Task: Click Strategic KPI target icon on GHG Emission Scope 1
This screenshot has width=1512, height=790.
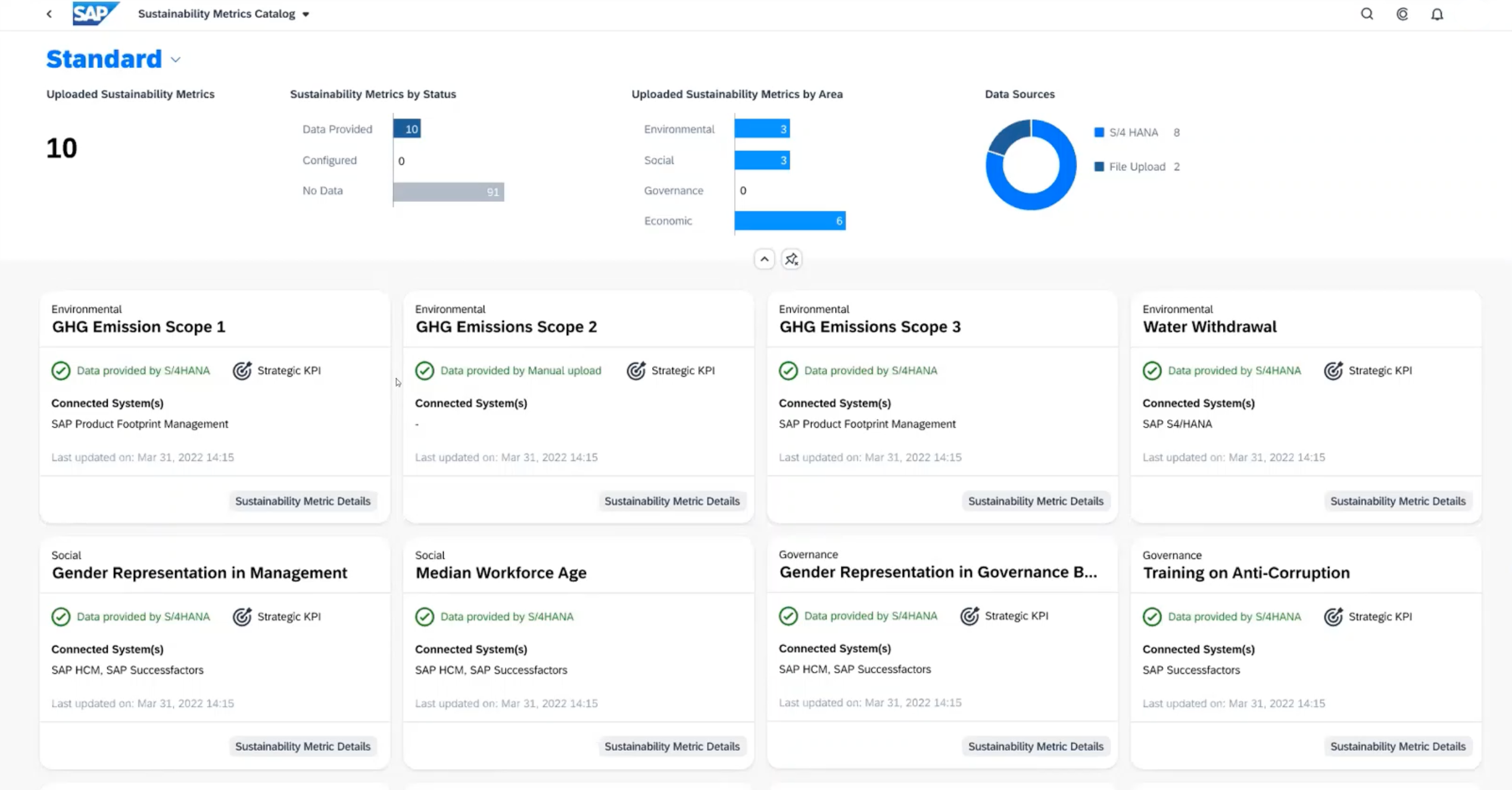Action: 242,370
